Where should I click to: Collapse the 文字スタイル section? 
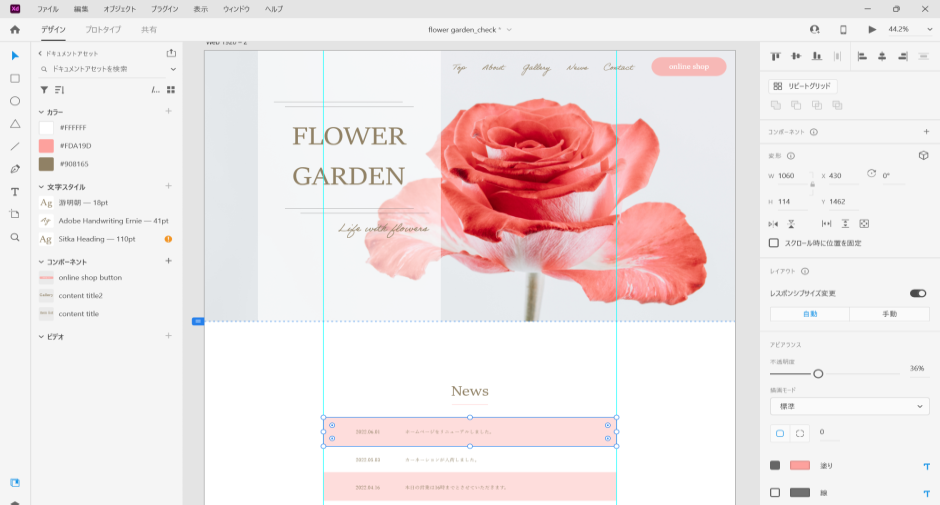coord(42,187)
